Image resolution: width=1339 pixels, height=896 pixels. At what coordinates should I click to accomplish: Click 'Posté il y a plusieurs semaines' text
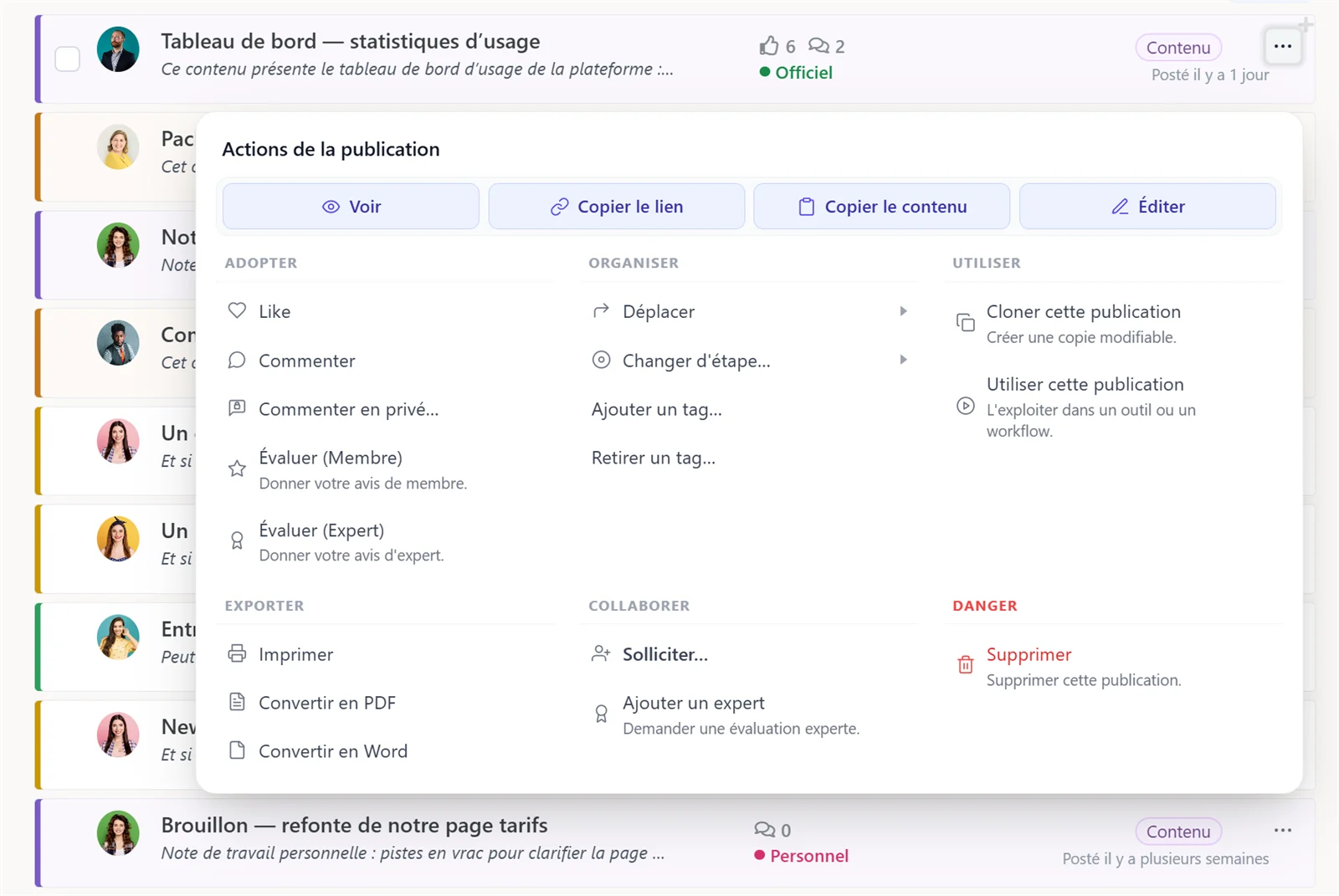point(1166,858)
